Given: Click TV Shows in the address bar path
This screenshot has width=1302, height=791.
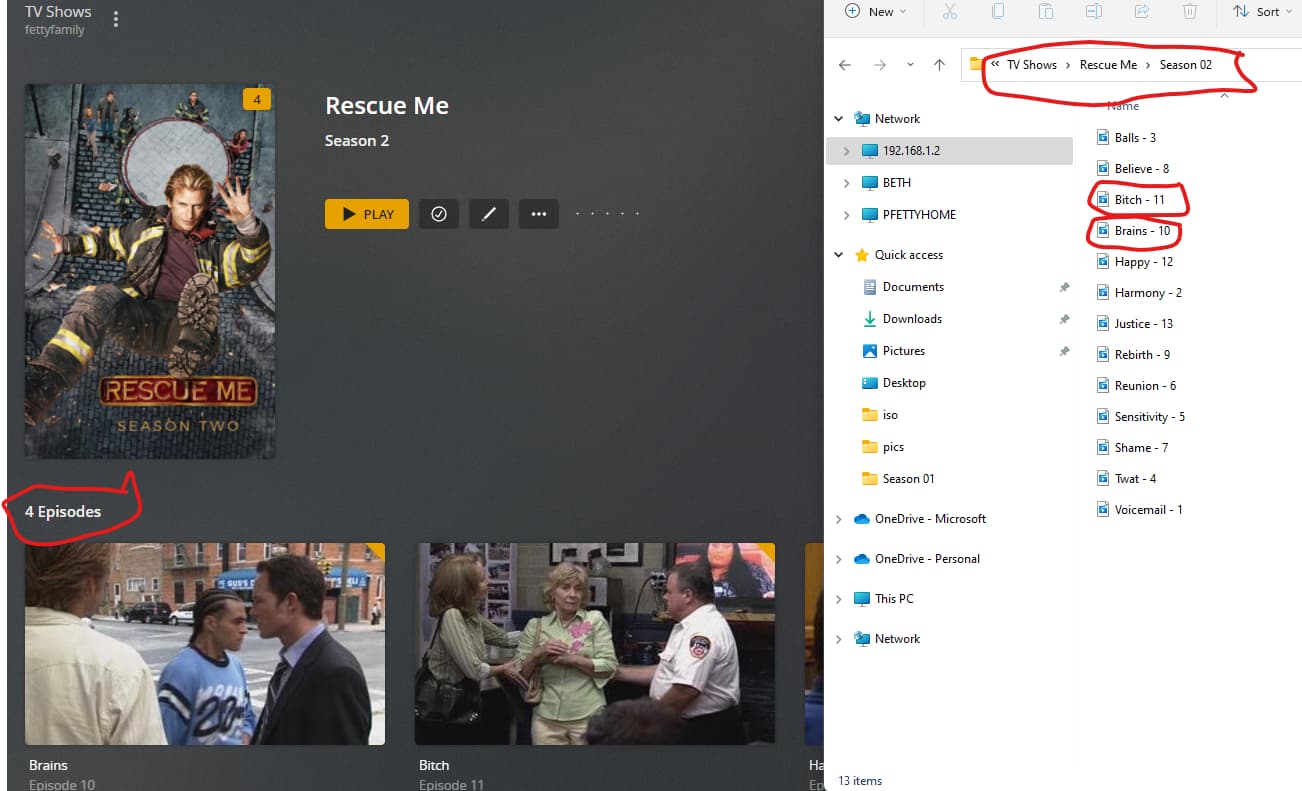Looking at the screenshot, I should pos(1031,65).
